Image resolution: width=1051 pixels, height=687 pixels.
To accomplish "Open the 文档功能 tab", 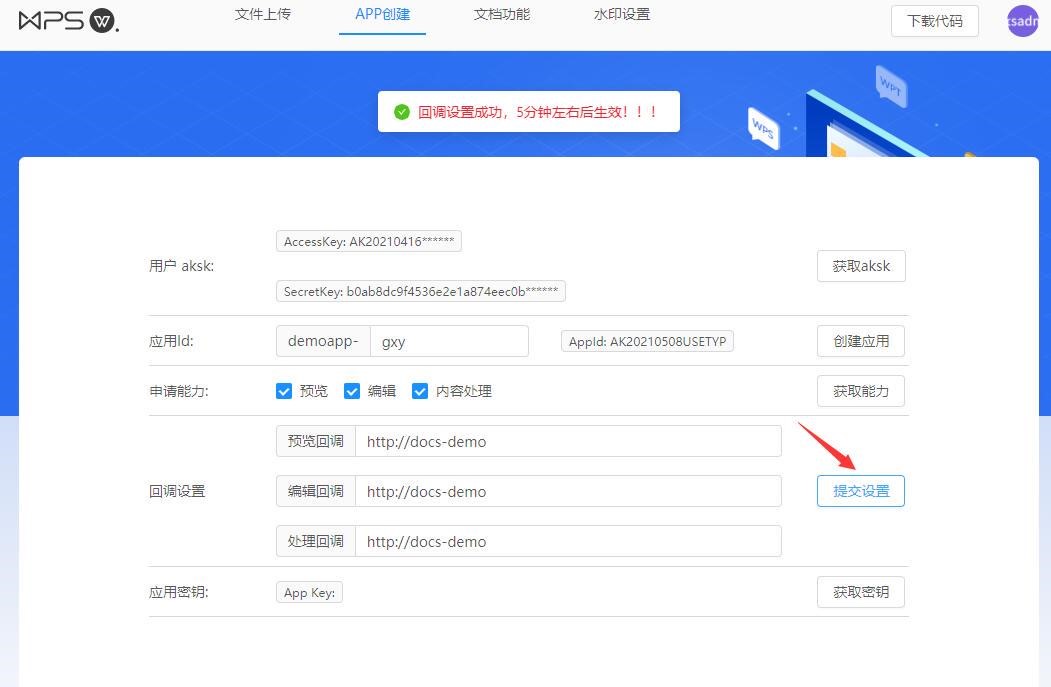I will [x=502, y=15].
